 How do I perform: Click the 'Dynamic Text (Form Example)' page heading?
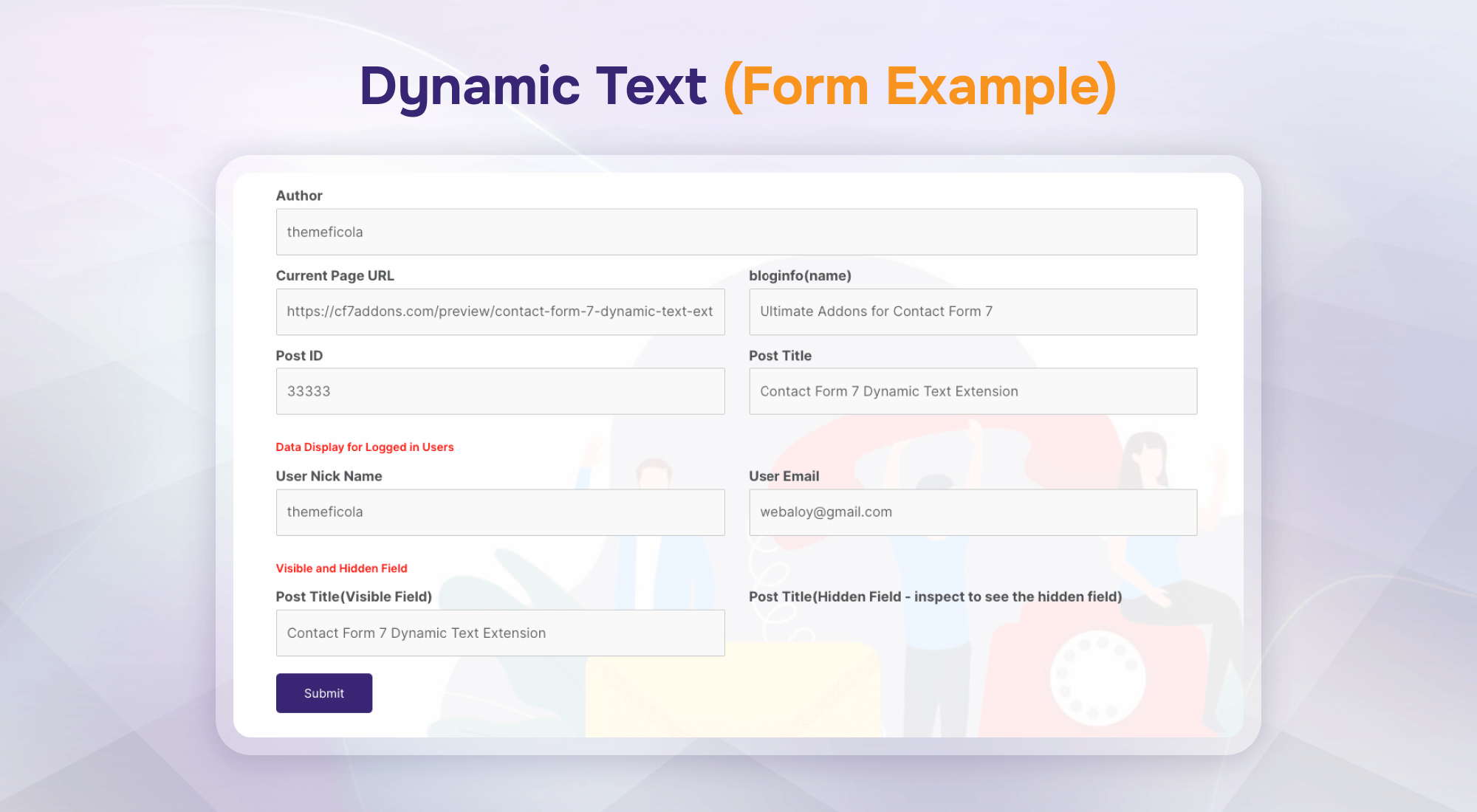(738, 87)
